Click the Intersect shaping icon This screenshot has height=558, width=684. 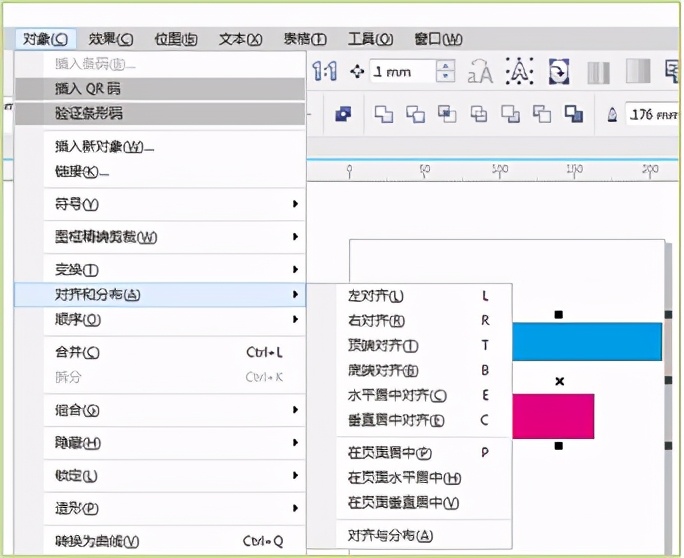point(447,114)
